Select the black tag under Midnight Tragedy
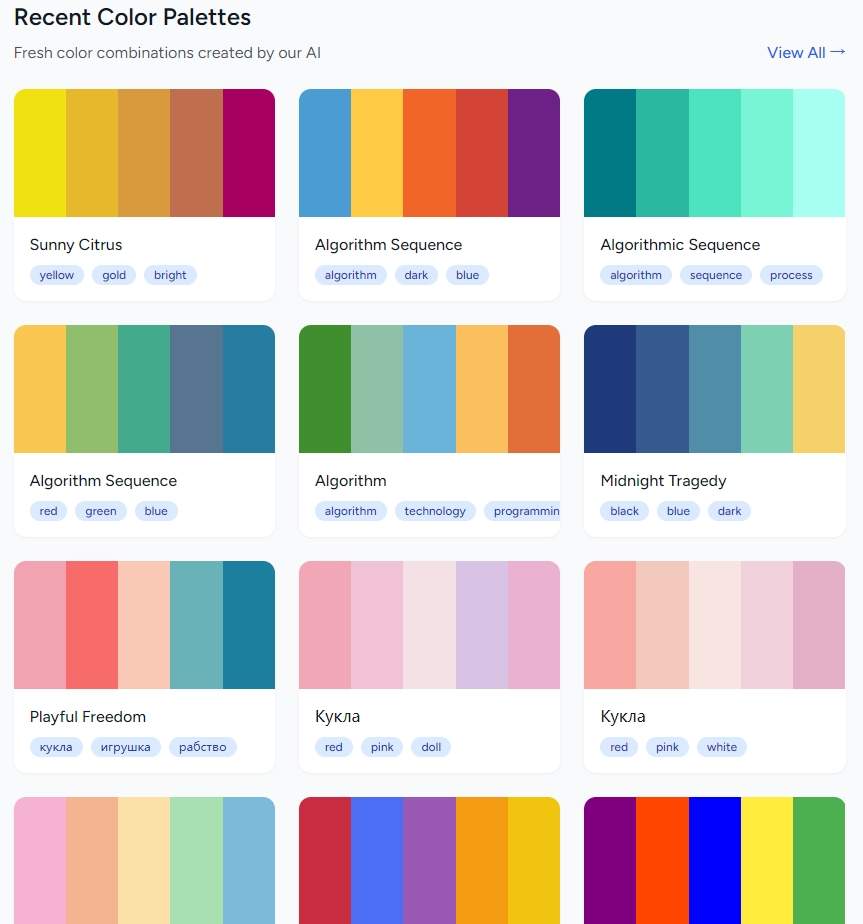 pos(624,511)
